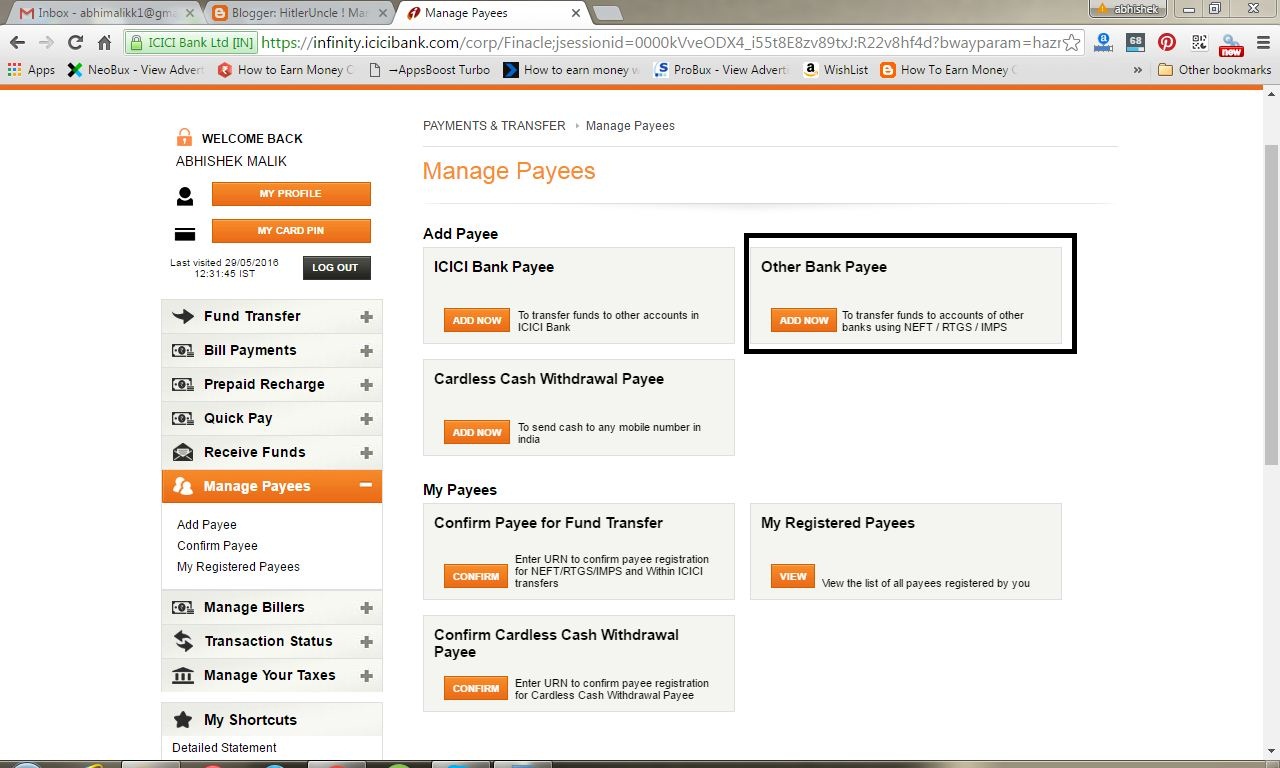Expand Prepaid Recharge with its plus sign

click(366, 385)
